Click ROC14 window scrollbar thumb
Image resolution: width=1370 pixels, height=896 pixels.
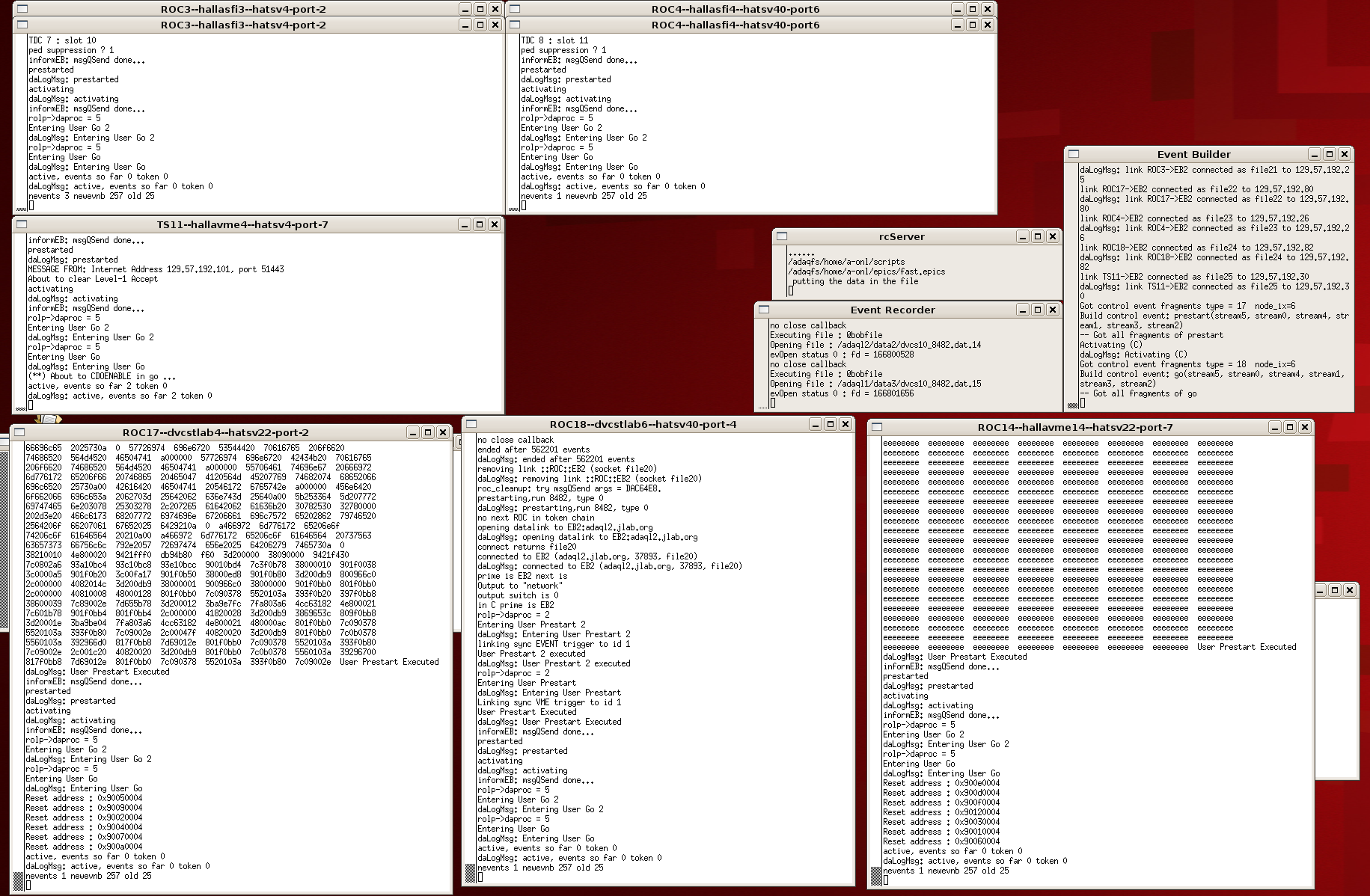pos(875,875)
